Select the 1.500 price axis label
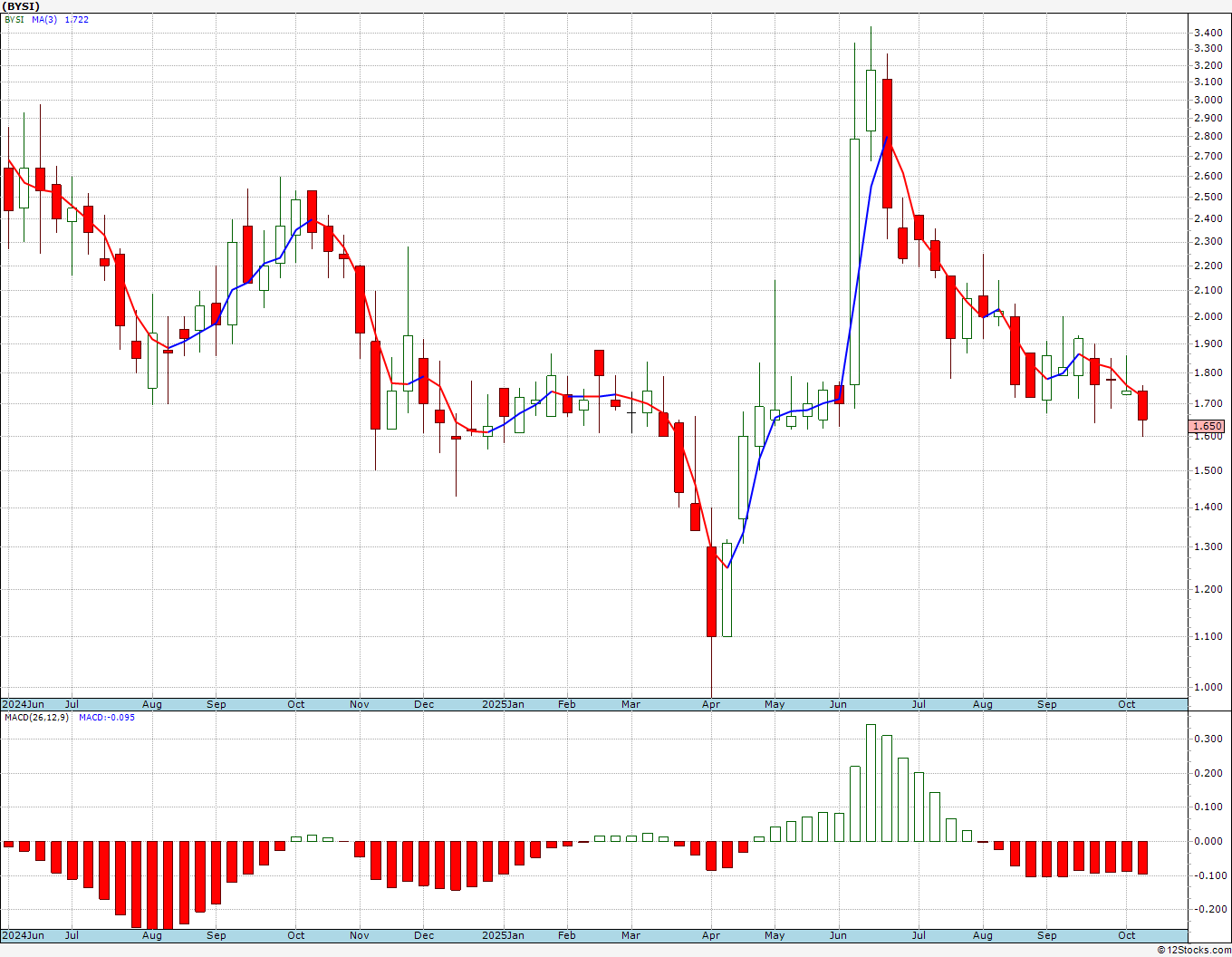This screenshot has width=1232, height=957. pos(1208,470)
